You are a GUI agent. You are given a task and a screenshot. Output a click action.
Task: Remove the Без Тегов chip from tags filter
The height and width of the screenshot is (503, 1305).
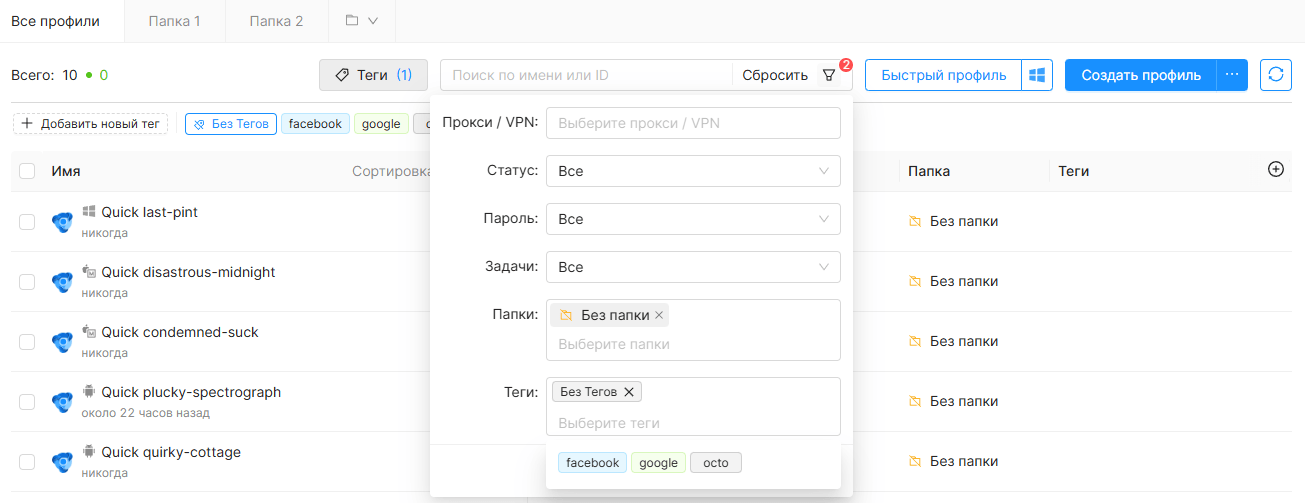click(628, 392)
